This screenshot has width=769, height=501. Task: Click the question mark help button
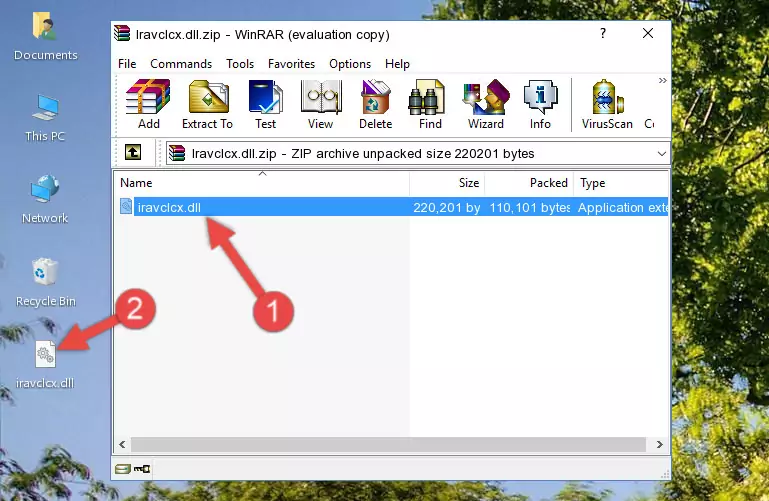(603, 33)
